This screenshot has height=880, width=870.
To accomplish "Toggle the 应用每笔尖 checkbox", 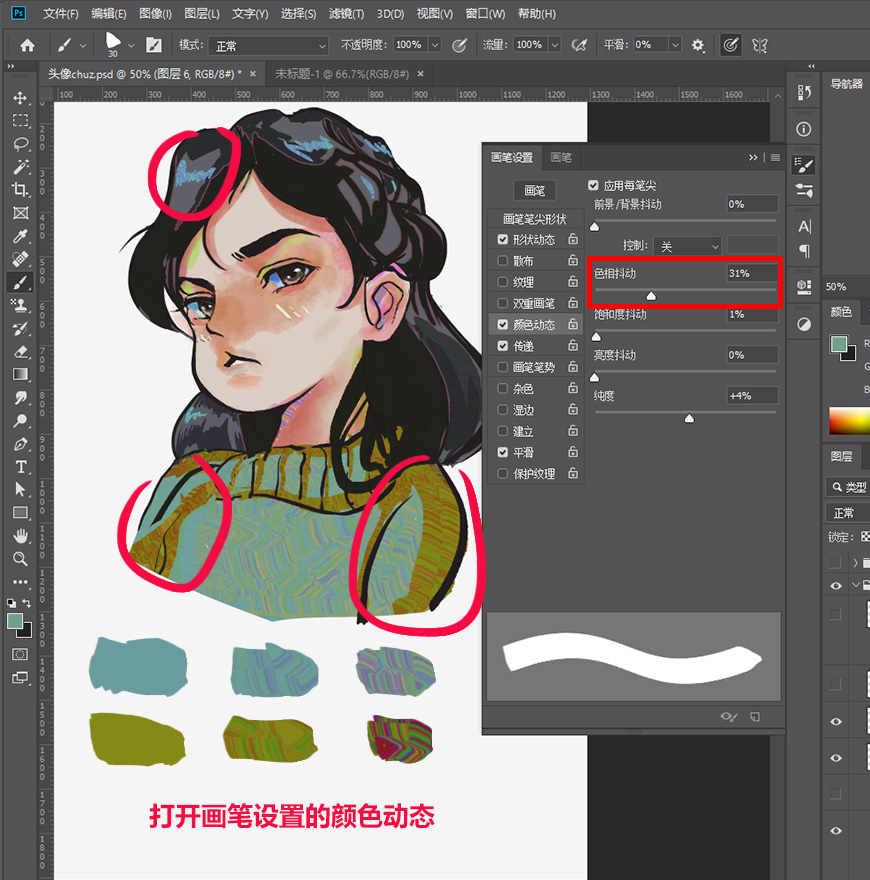I will pos(594,185).
